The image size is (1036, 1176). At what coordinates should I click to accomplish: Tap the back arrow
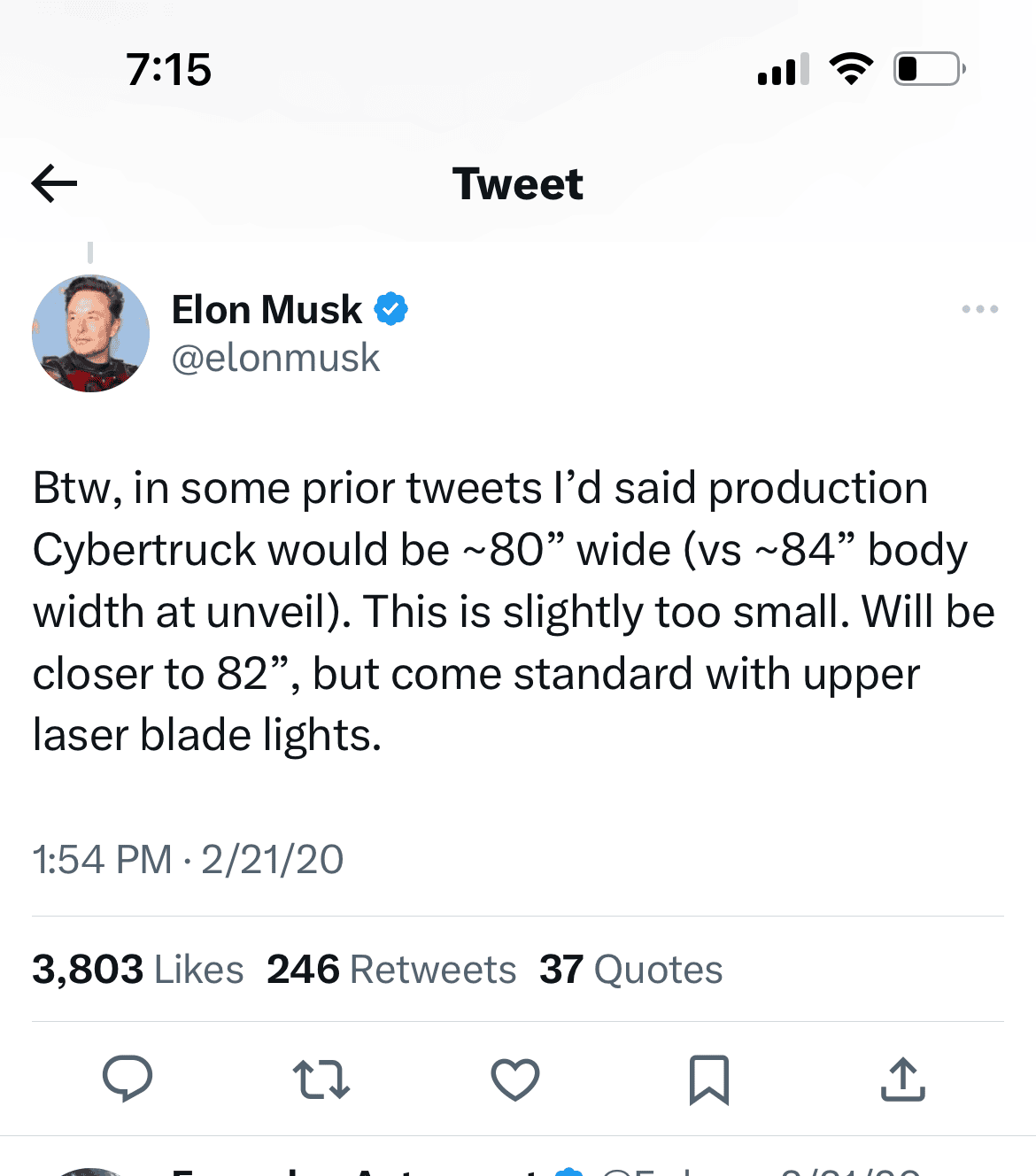54,184
